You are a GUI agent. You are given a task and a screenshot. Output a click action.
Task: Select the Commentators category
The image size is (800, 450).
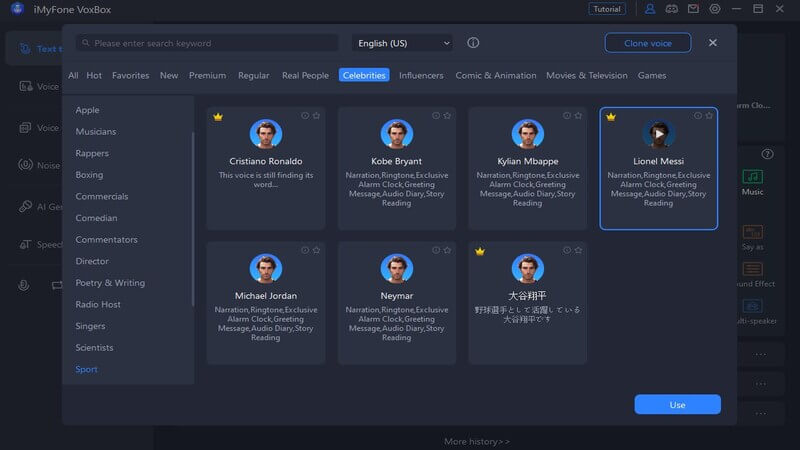click(x=106, y=239)
